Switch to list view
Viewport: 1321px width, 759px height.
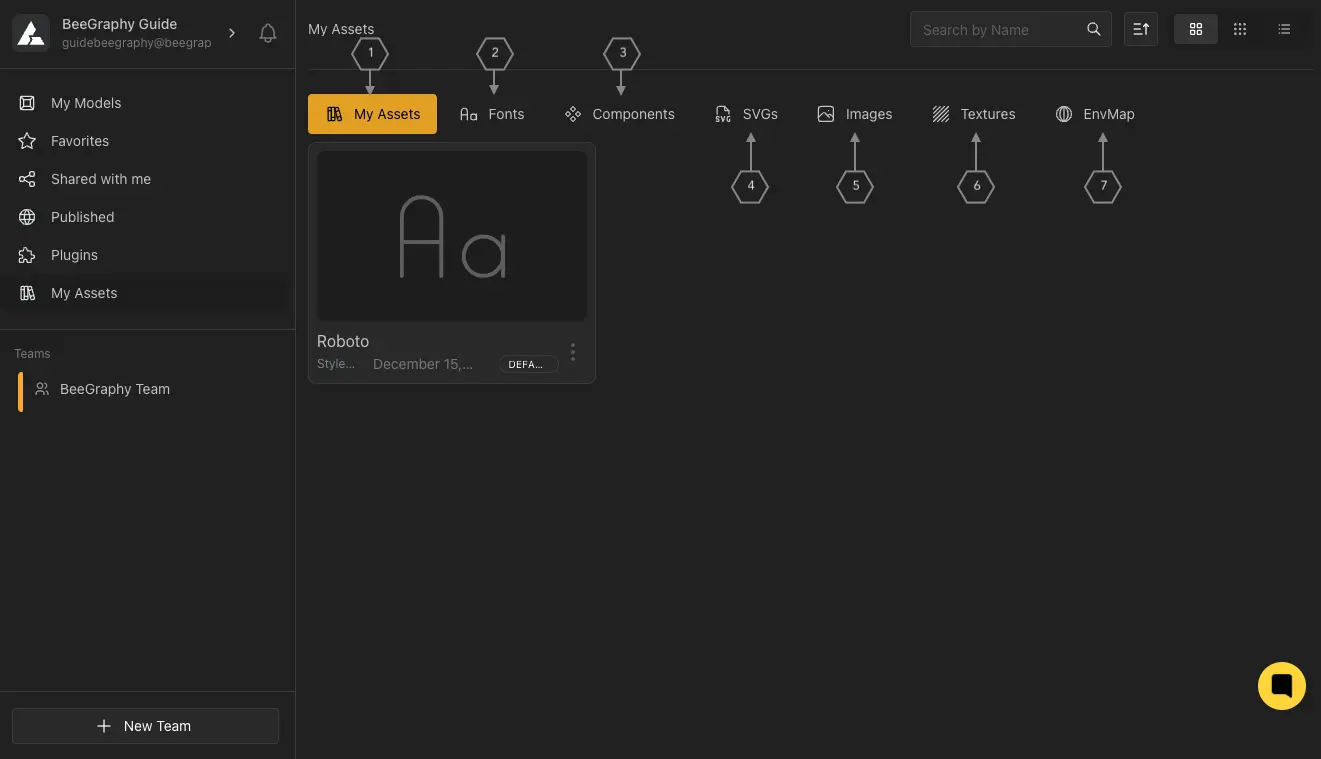pyautogui.click(x=1284, y=30)
